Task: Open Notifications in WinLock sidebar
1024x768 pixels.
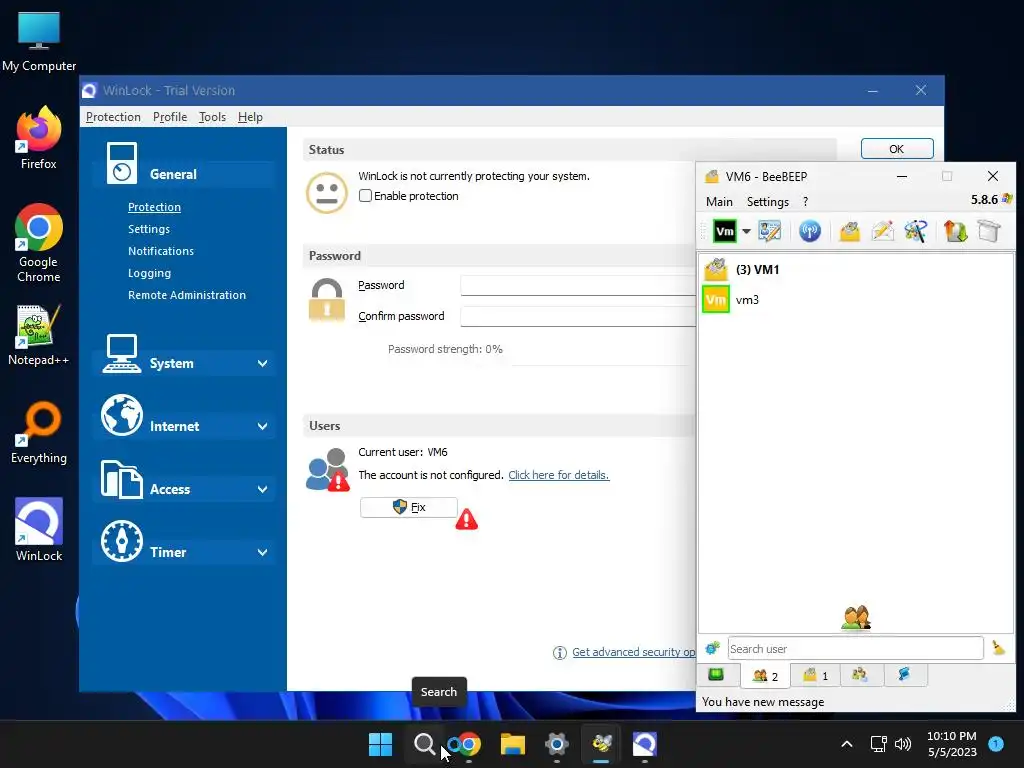Action: (x=161, y=251)
